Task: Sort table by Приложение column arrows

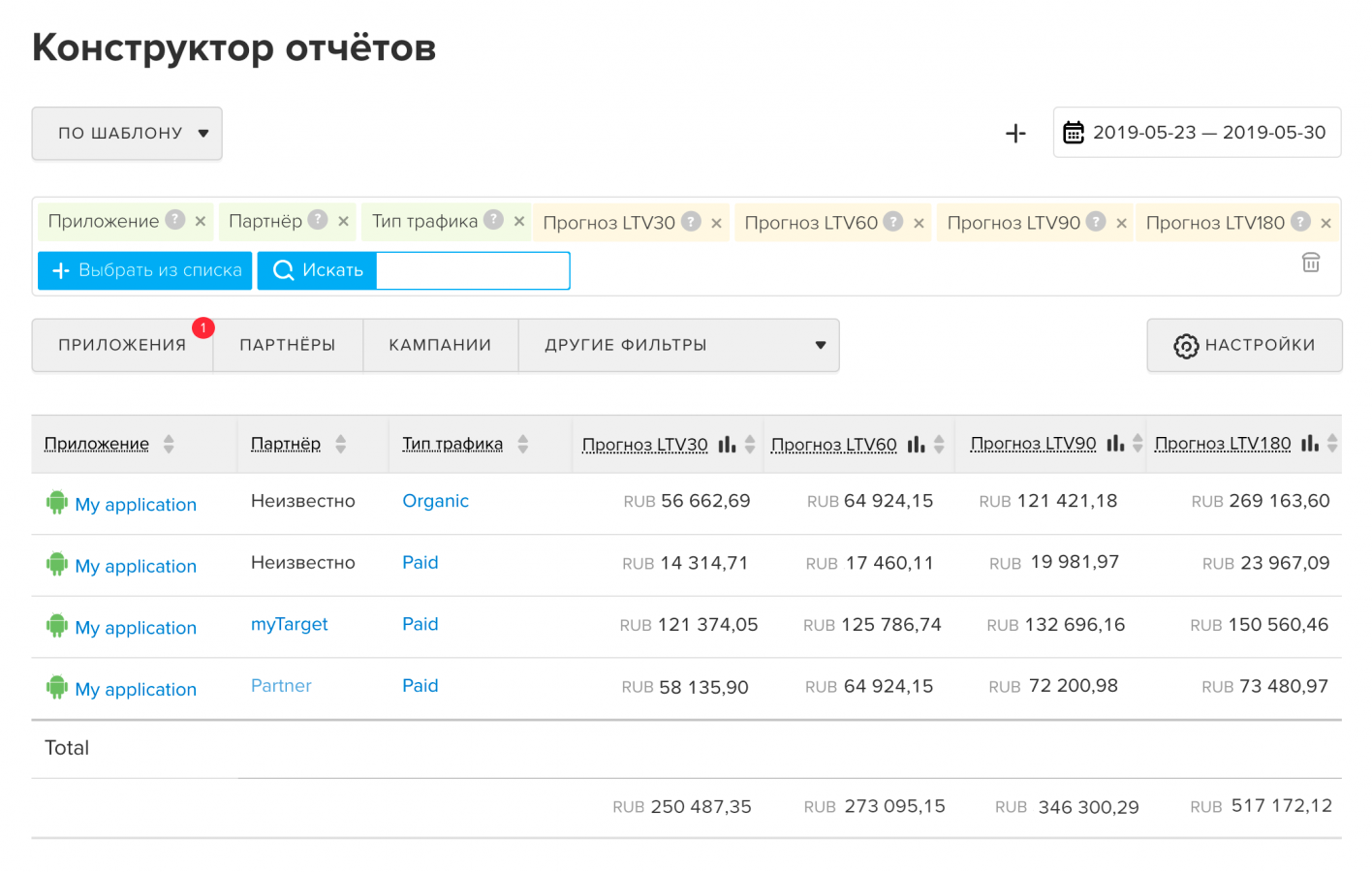Action: pyautogui.click(x=169, y=444)
